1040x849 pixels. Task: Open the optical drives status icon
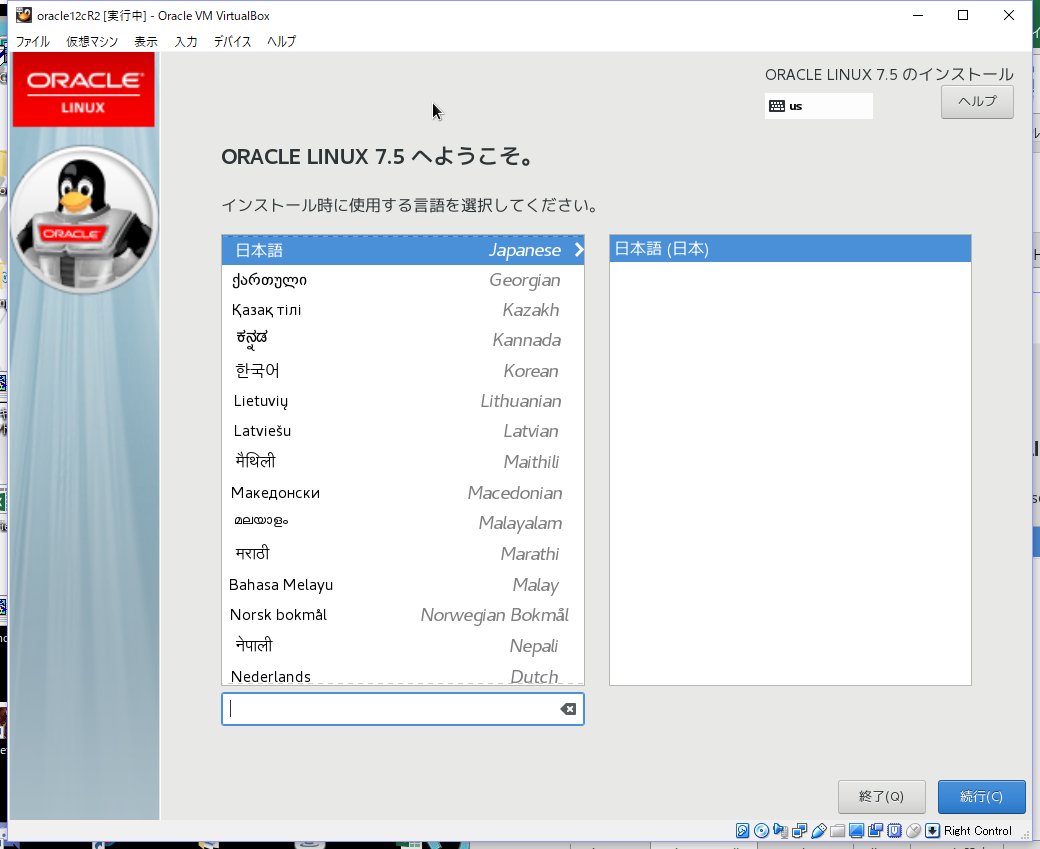[760, 831]
